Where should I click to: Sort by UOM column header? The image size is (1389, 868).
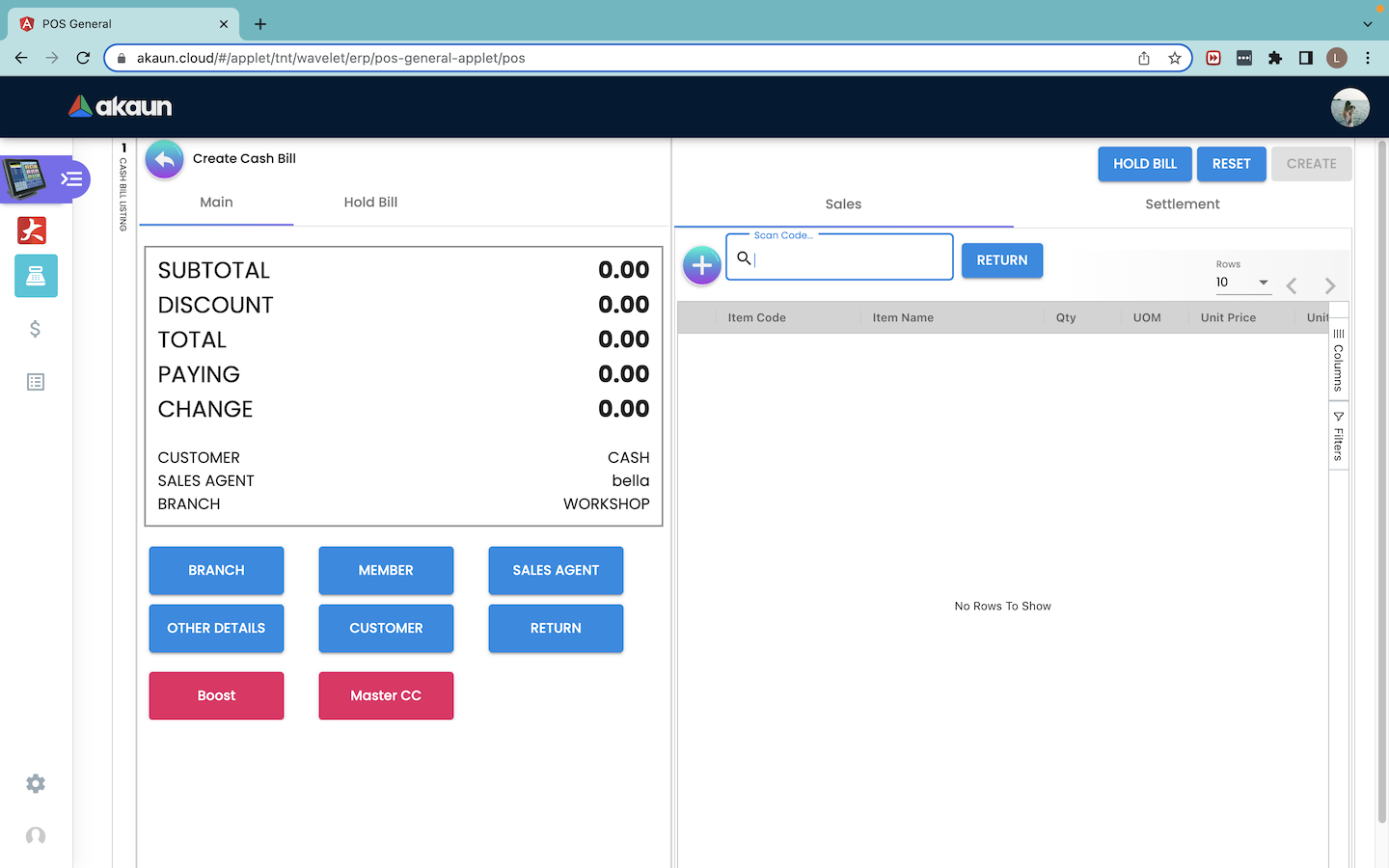[1147, 317]
